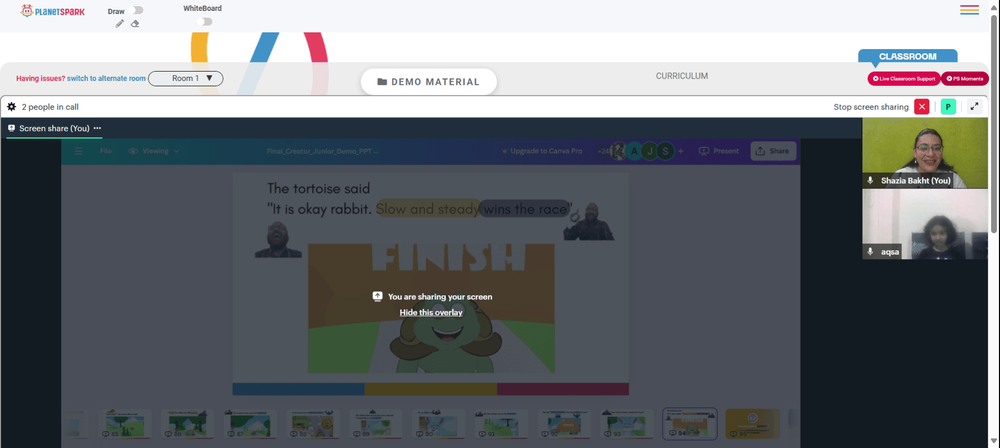Screen dimensions: 1000x448
Task: Toggle the Draw switch
Action: [x=135, y=10]
